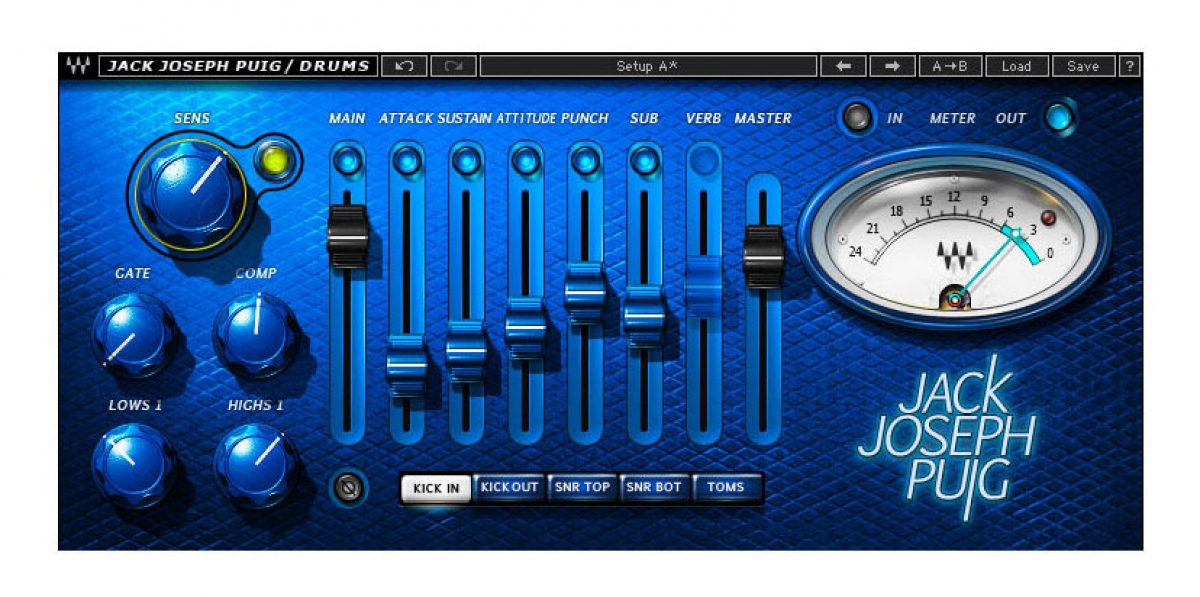Screen dimensions: 1200x597
Task: Click the Jack Joseph Puig / Drums title
Action: pos(239,66)
